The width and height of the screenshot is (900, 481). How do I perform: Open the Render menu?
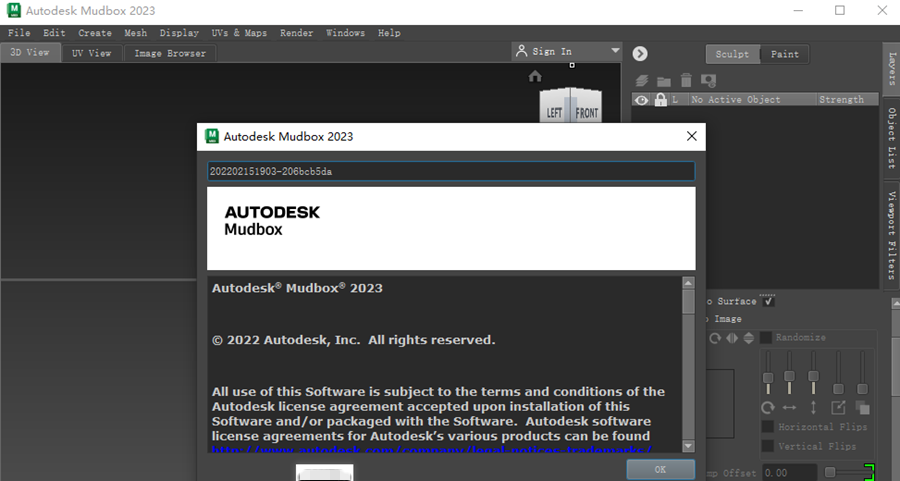296,33
